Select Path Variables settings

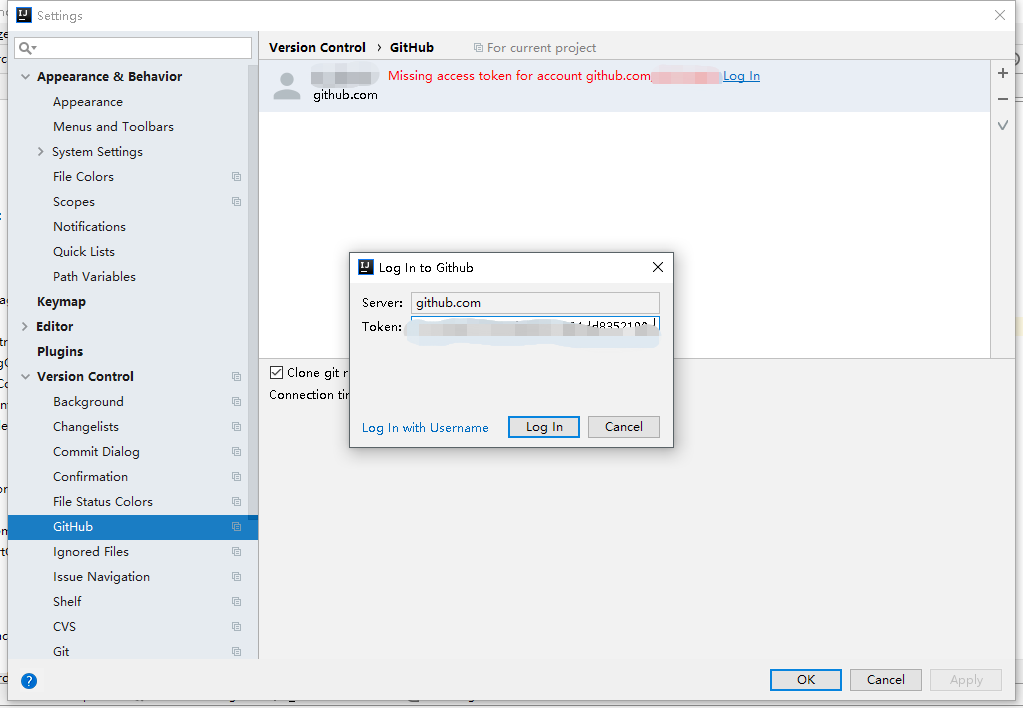[x=95, y=277]
